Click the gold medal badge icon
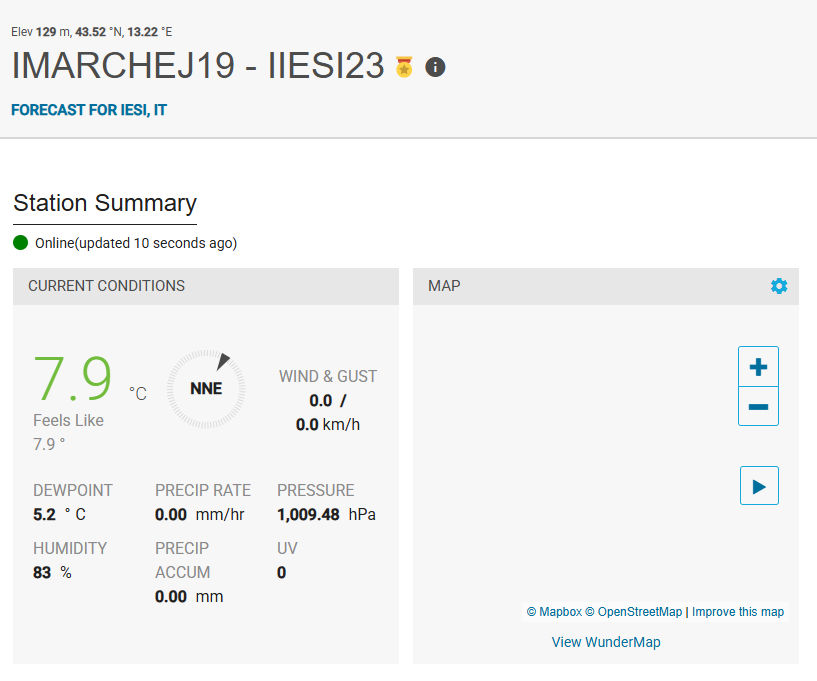The image size is (817, 681). (x=404, y=67)
